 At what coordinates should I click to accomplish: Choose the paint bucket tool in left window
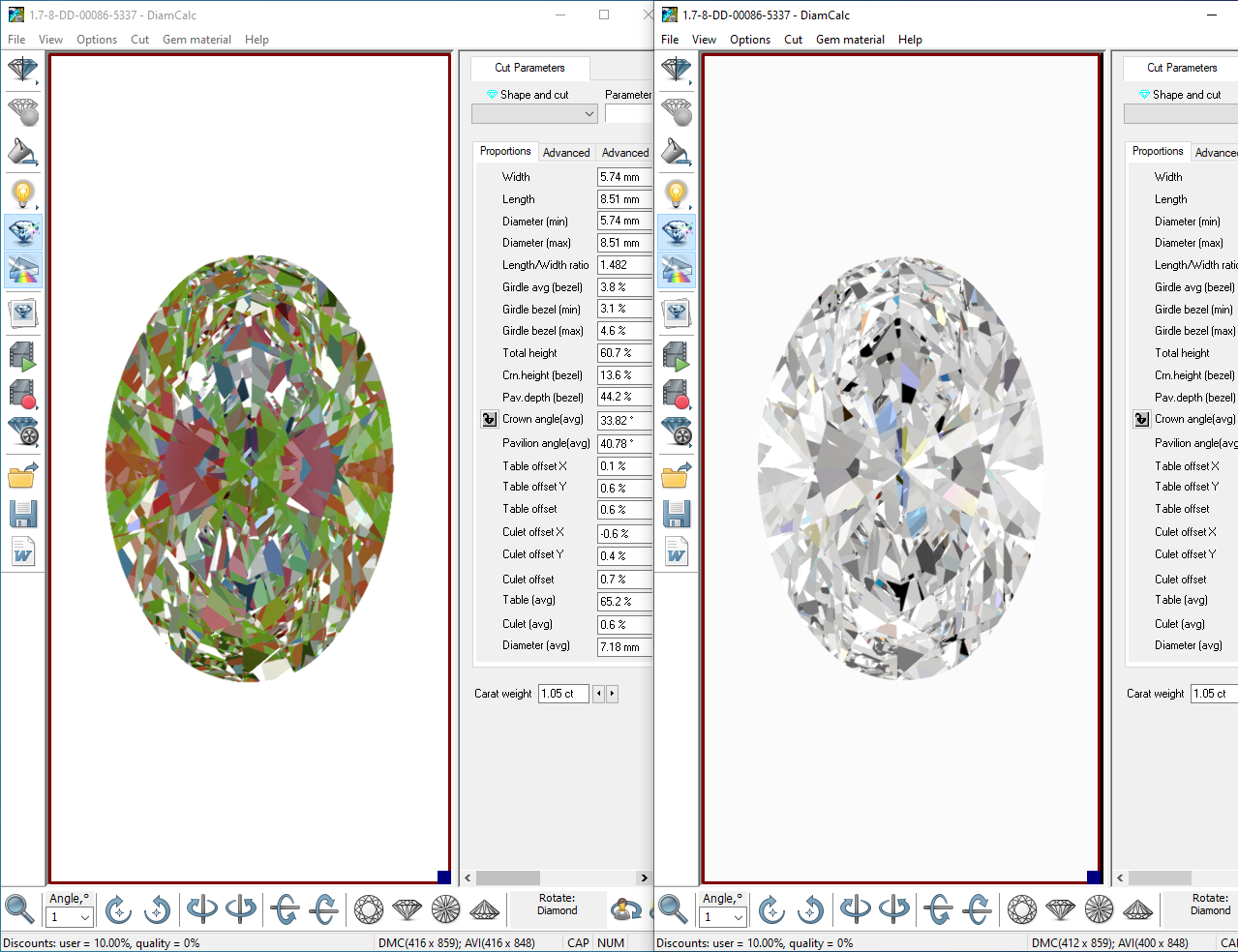pos(22,152)
